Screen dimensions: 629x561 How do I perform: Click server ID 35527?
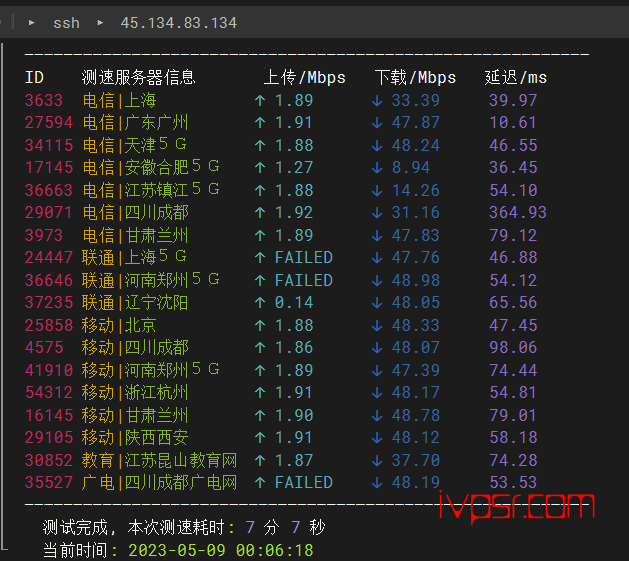pyautogui.click(x=49, y=482)
